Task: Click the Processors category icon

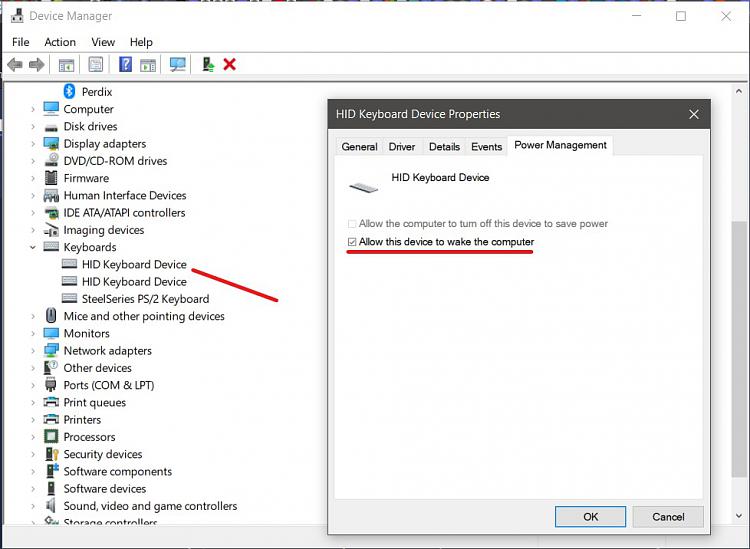Action: tap(51, 437)
